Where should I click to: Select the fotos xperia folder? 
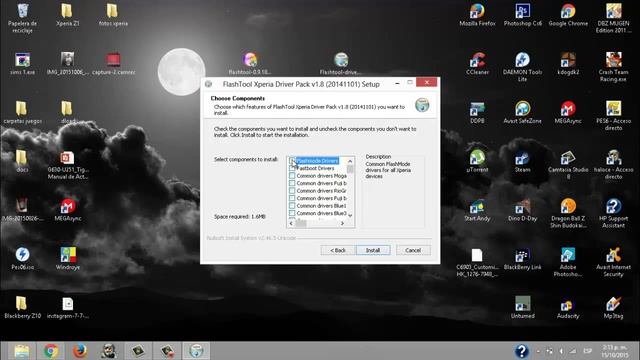click(113, 15)
